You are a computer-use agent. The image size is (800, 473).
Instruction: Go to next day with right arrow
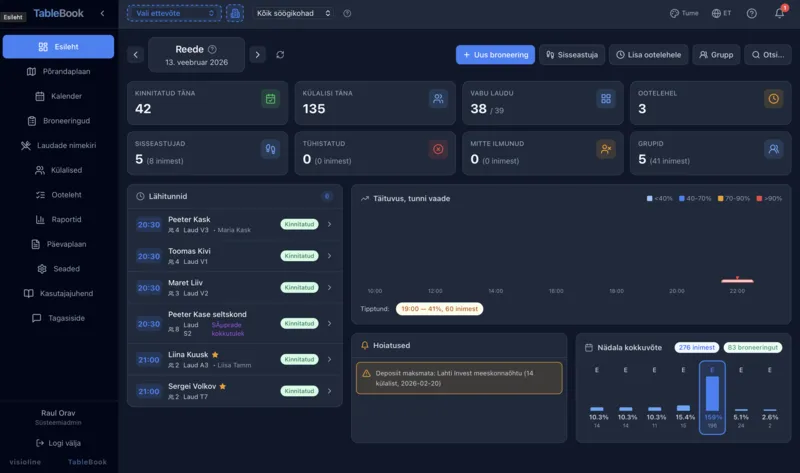click(257, 54)
